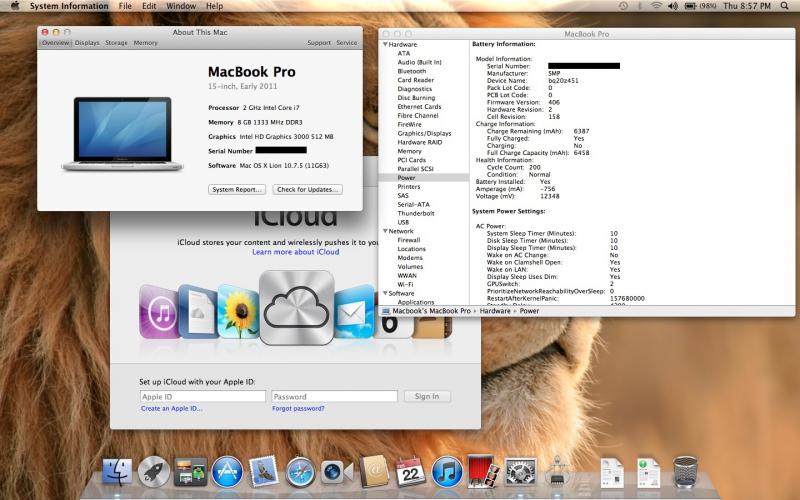Select Memory in the hardware tree
800x500 pixels.
point(409,151)
